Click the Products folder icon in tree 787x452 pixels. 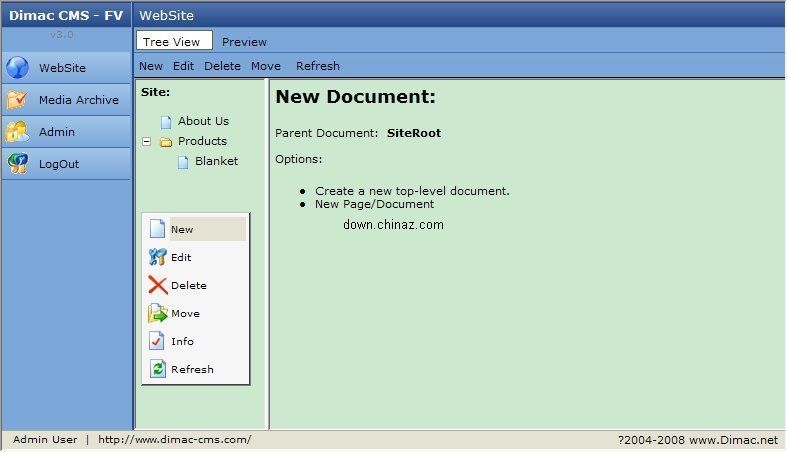[166, 142]
